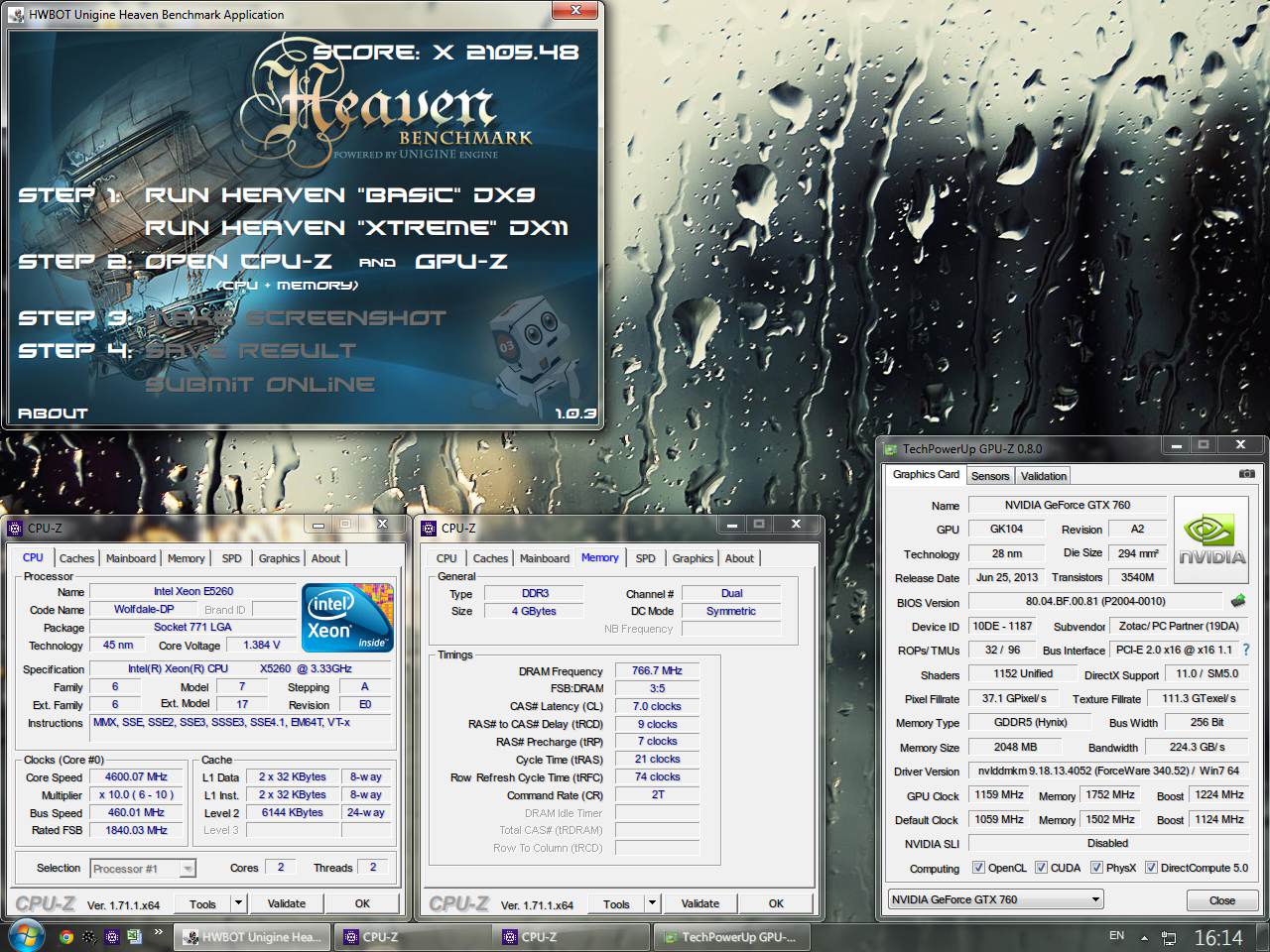Click the Close button in GPU-Z
This screenshot has width=1270, height=952.
click(1222, 900)
